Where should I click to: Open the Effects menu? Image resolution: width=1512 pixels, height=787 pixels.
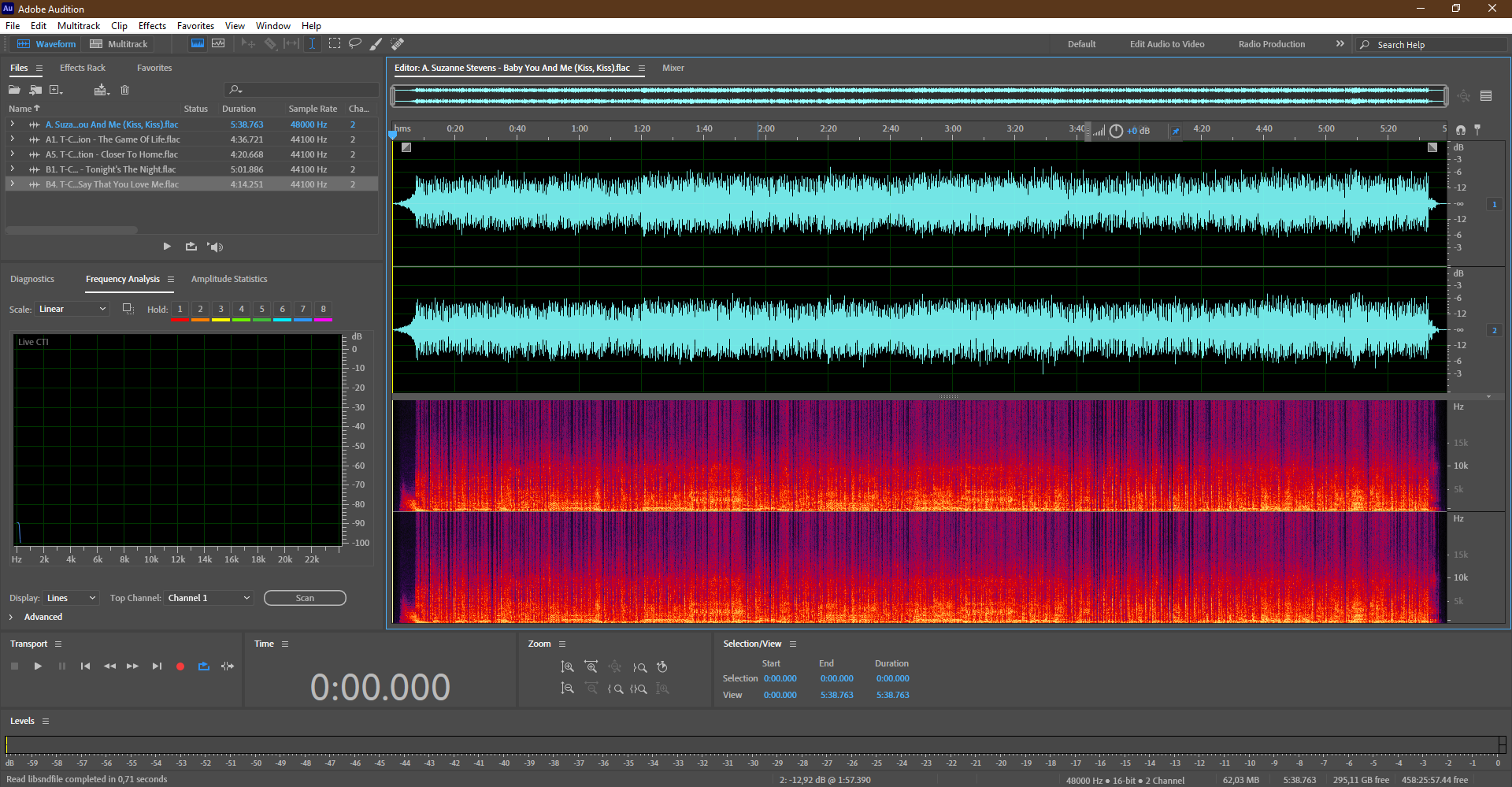(152, 25)
